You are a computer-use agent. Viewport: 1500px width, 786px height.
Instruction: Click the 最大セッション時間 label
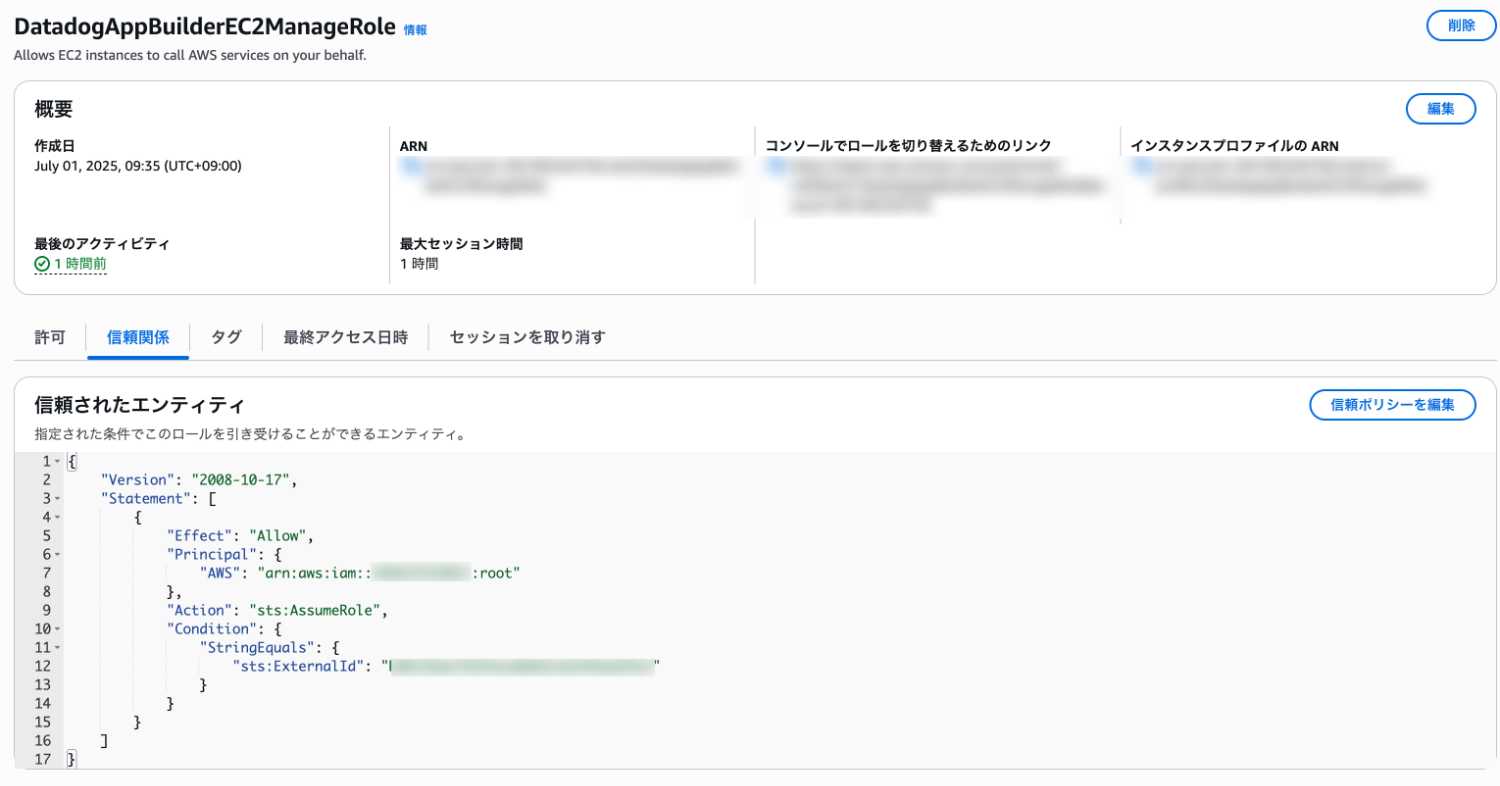tap(461, 243)
